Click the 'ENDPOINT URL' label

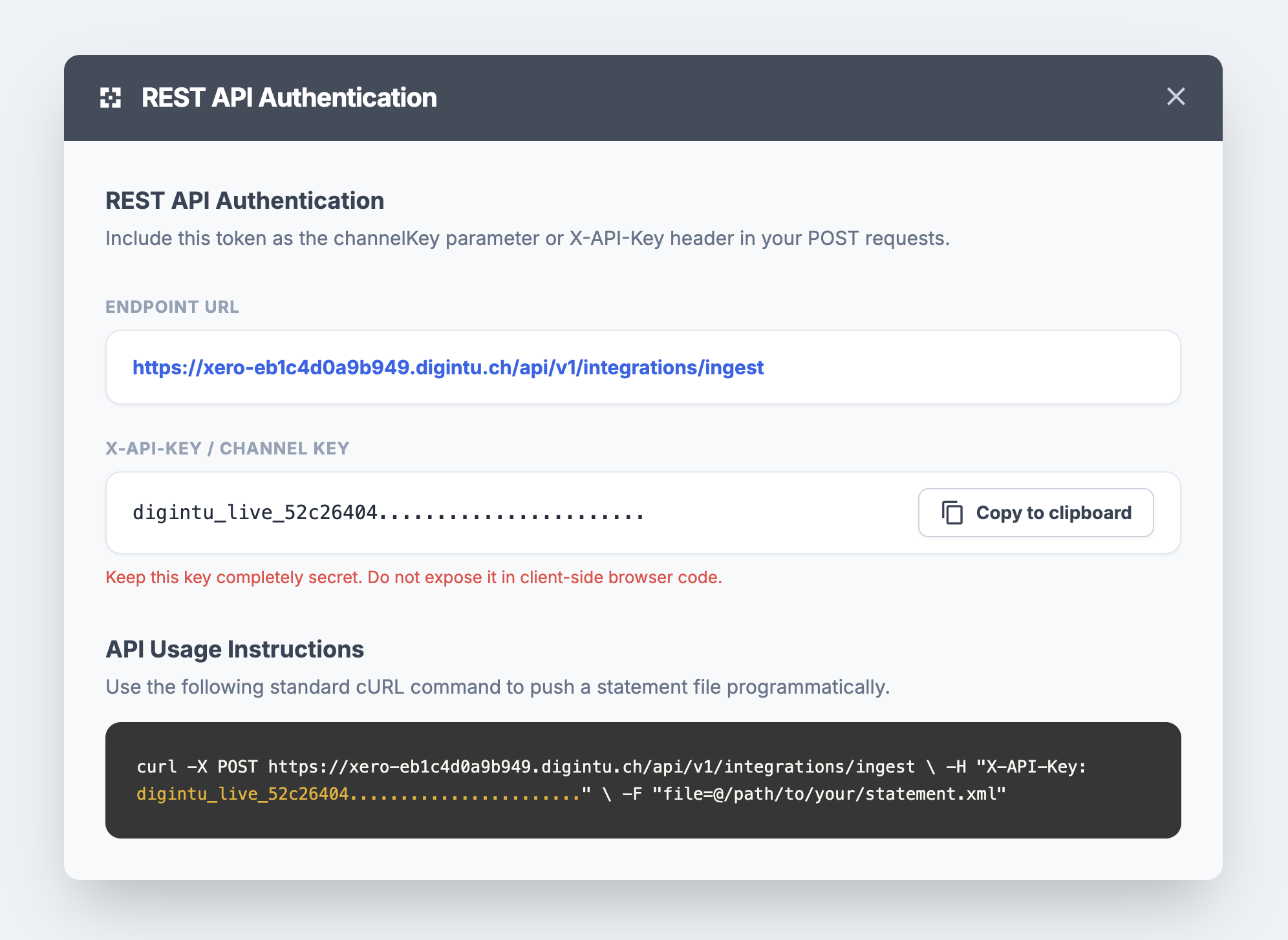(172, 307)
